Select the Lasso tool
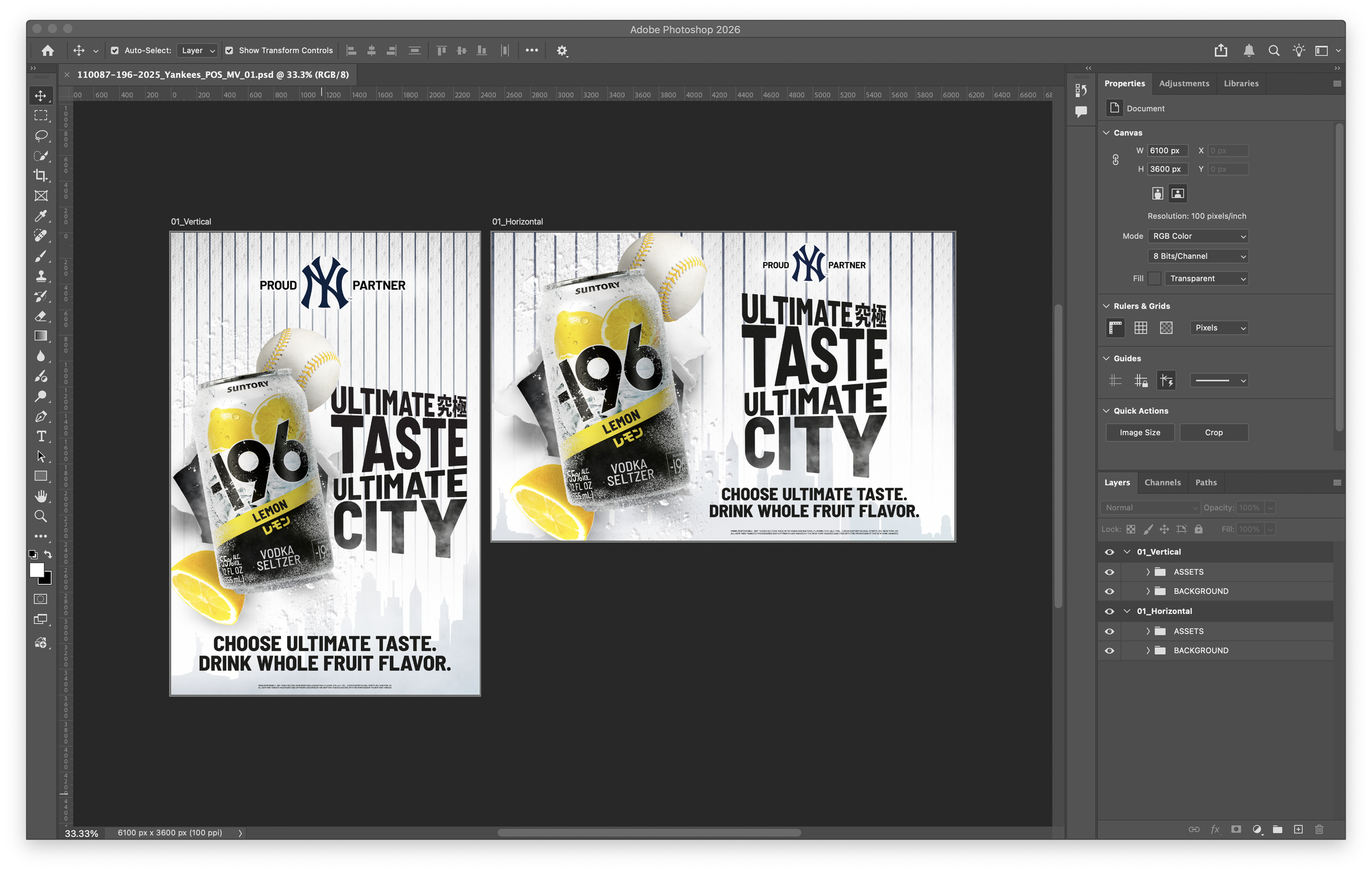Viewport: 1372px width, 872px height. pyautogui.click(x=41, y=136)
